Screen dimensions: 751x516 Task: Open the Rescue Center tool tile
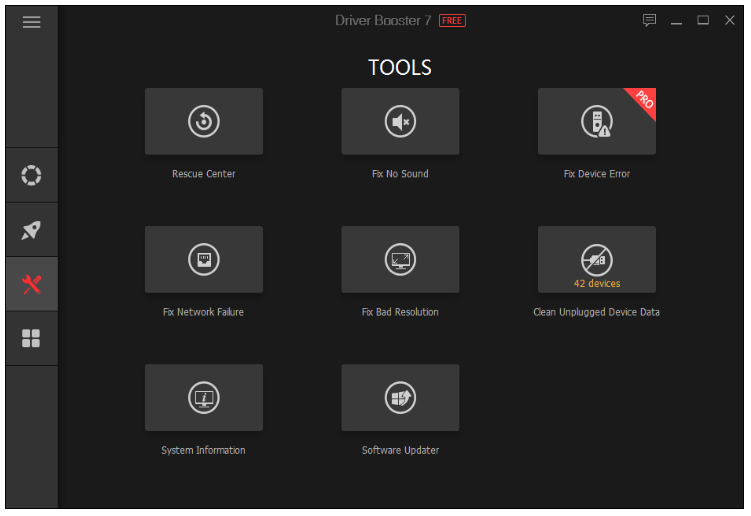point(204,121)
